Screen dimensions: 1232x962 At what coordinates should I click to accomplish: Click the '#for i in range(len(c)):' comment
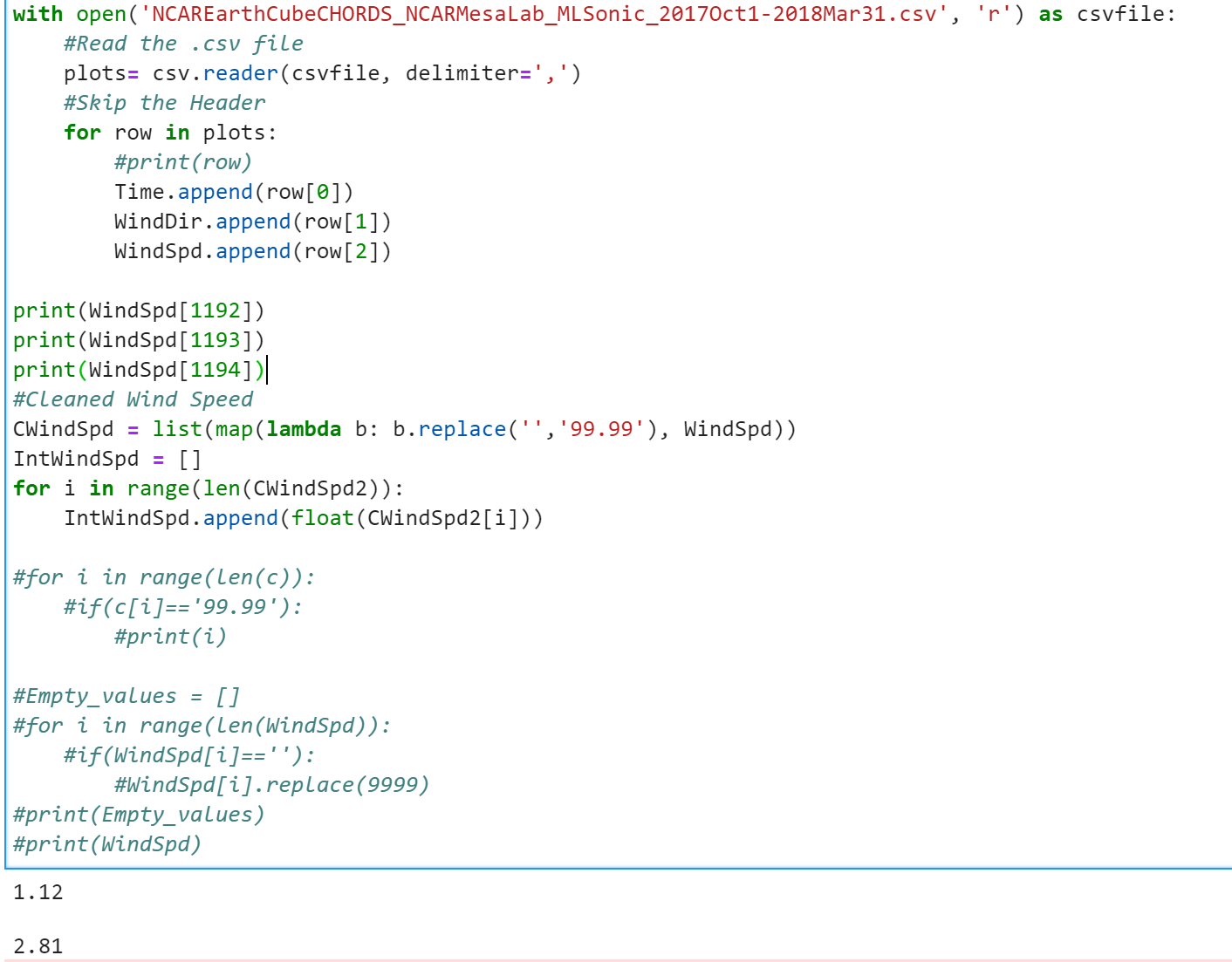coord(164,577)
